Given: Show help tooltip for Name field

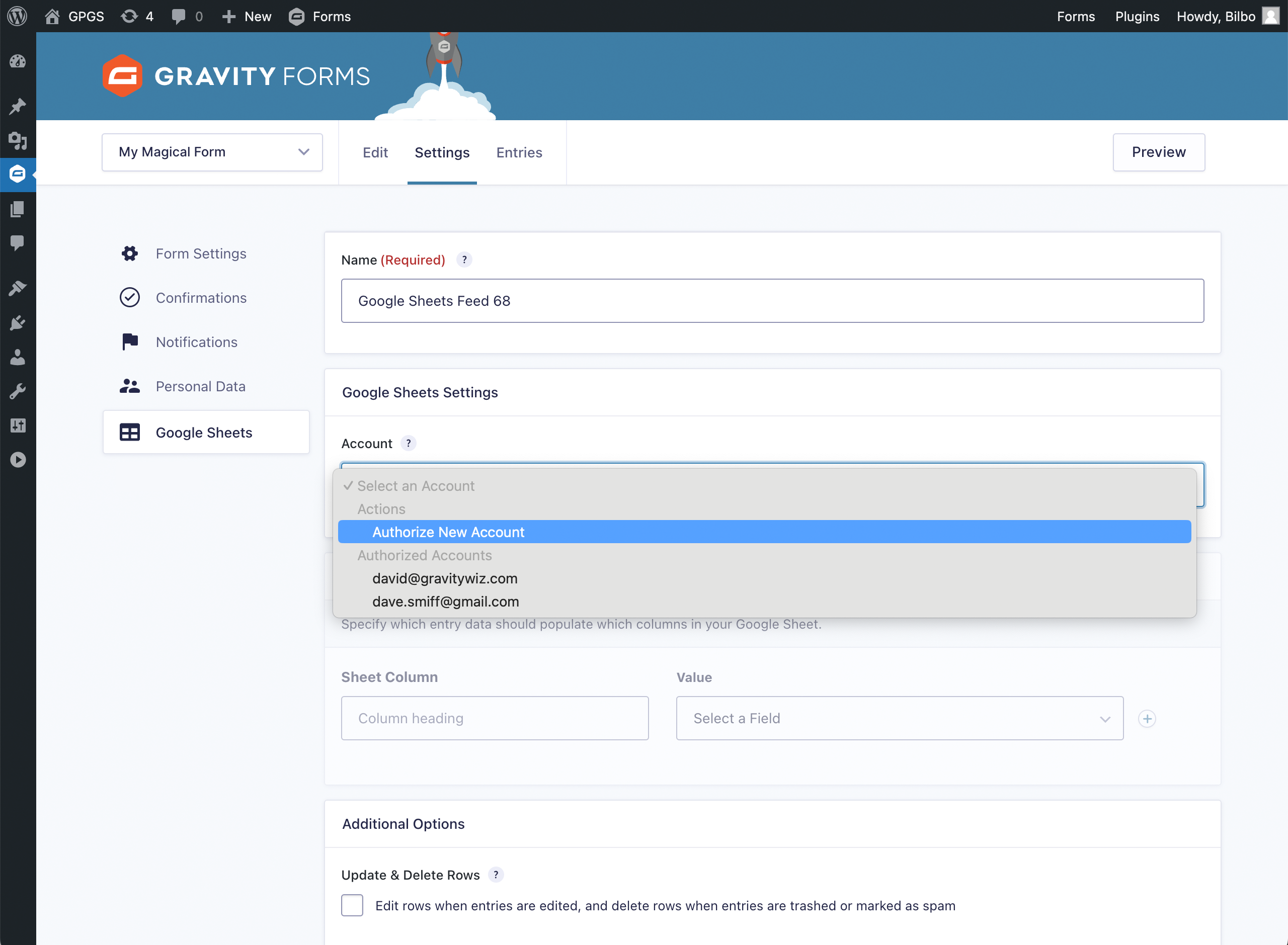Looking at the screenshot, I should [464, 260].
